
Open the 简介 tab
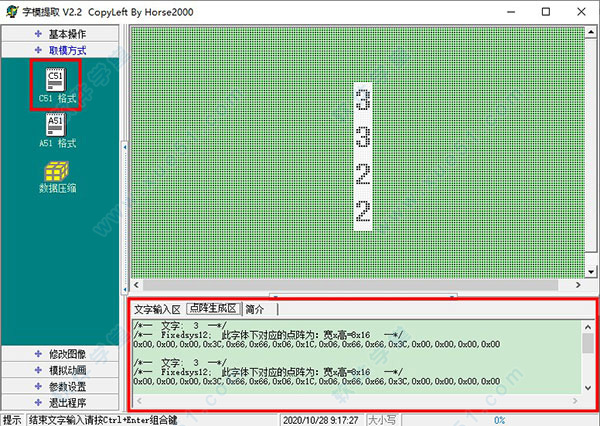pos(256,310)
